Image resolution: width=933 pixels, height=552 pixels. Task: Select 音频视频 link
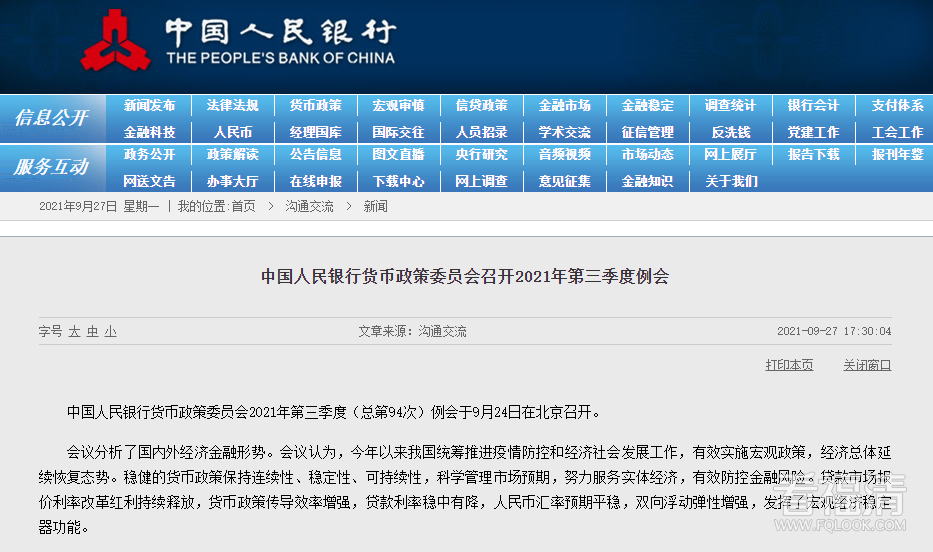[565, 155]
